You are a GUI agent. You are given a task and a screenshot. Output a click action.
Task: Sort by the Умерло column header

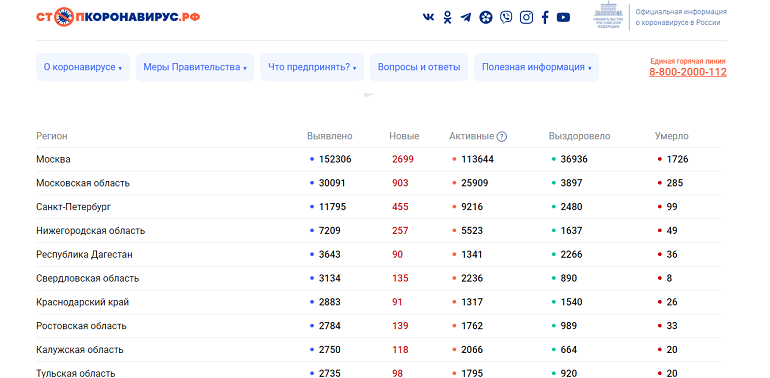tap(671, 136)
